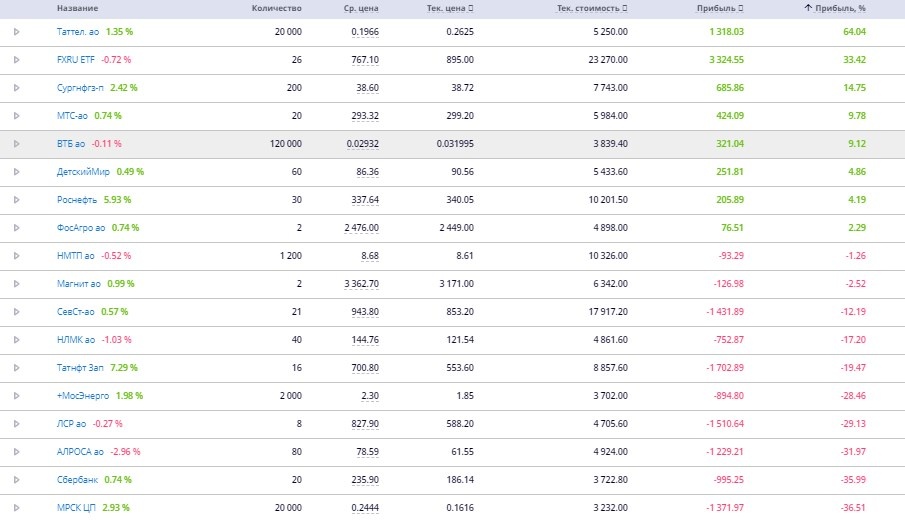
Task: Click the sort arrow before Прибыль, %
Action: [808, 8]
